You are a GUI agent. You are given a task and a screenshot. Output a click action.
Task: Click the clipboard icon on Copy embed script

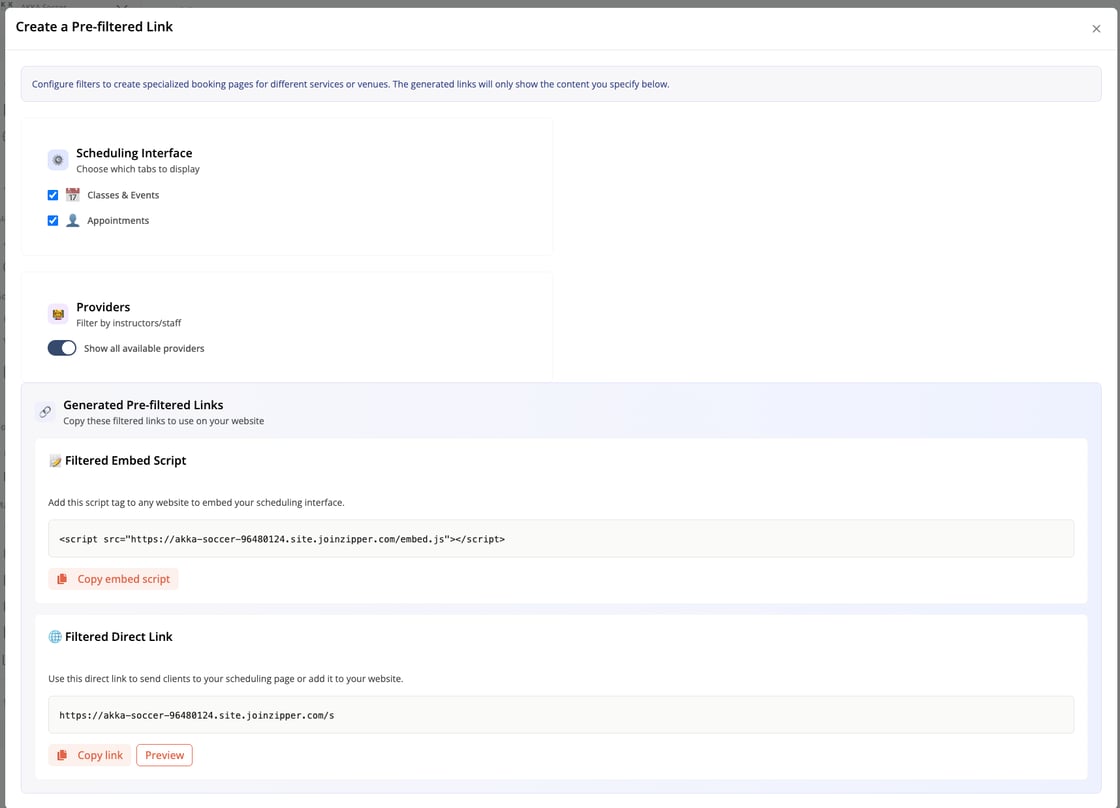click(x=63, y=578)
